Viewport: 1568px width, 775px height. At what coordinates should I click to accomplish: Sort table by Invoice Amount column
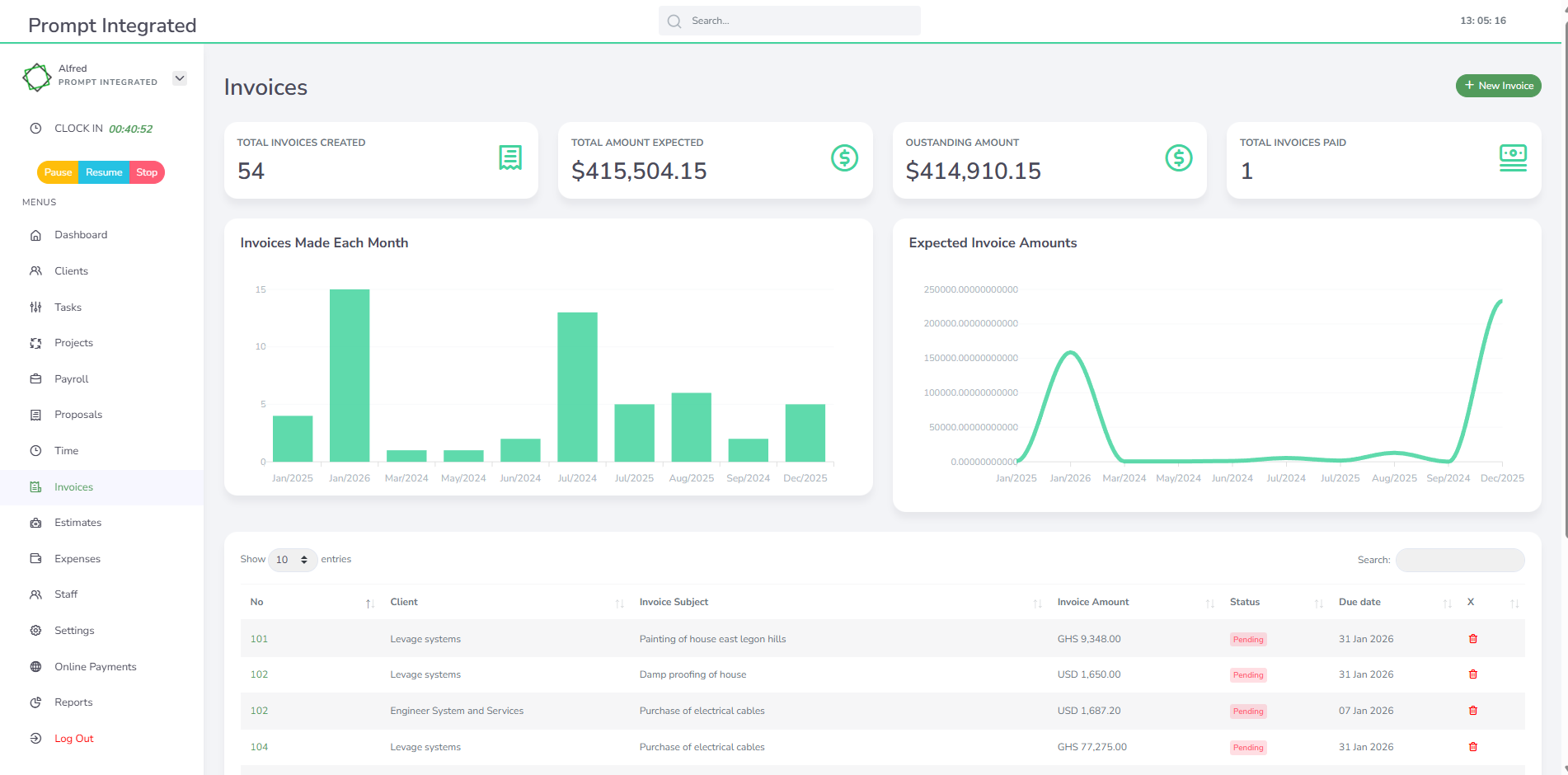click(1093, 603)
